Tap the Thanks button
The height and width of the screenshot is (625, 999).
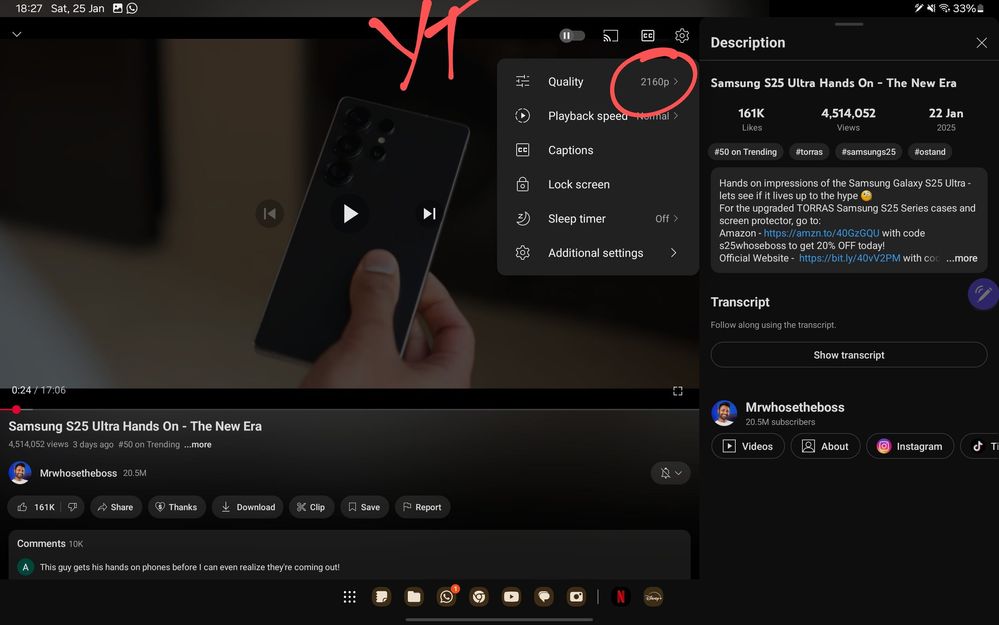[176, 507]
